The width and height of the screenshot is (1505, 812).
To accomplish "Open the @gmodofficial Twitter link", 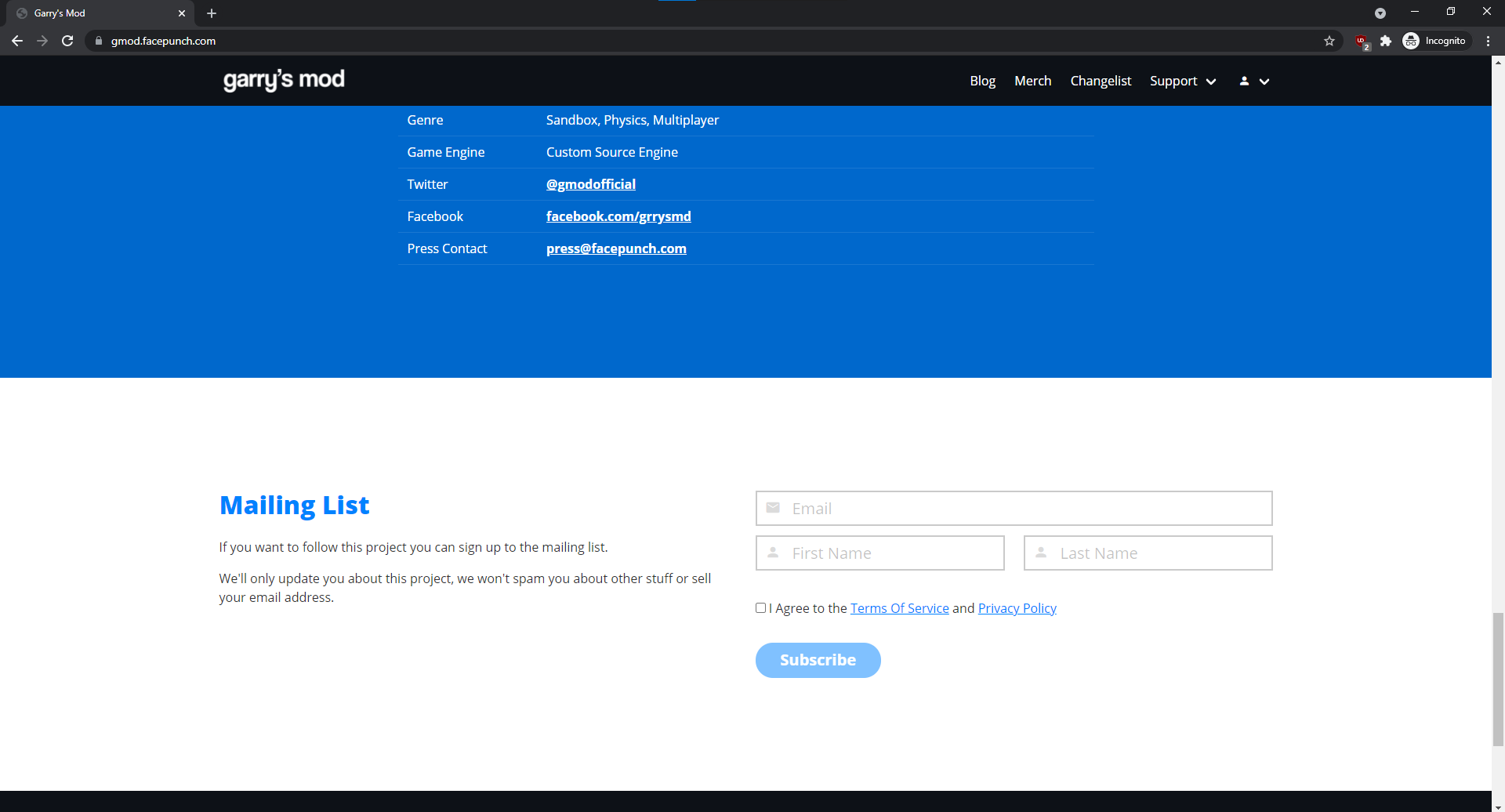I will coord(591,184).
